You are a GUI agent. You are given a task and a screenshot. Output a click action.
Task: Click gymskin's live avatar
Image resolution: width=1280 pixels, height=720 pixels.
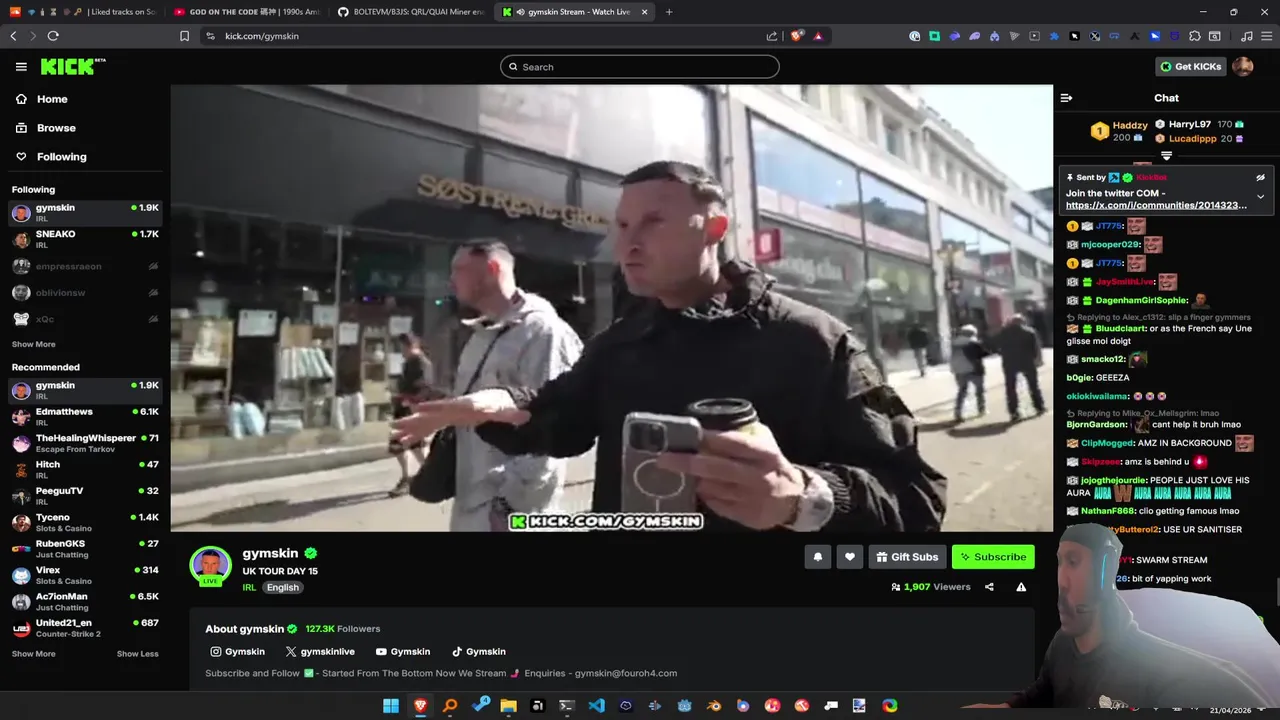click(211, 566)
